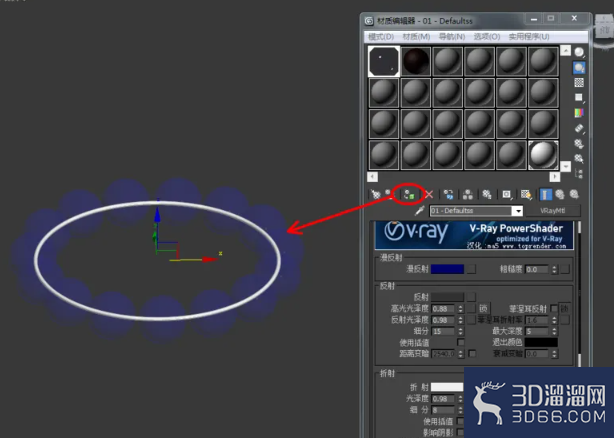This screenshot has width=614, height=438.
Task: Select the white glossy sphere sample slot
Action: point(543,155)
